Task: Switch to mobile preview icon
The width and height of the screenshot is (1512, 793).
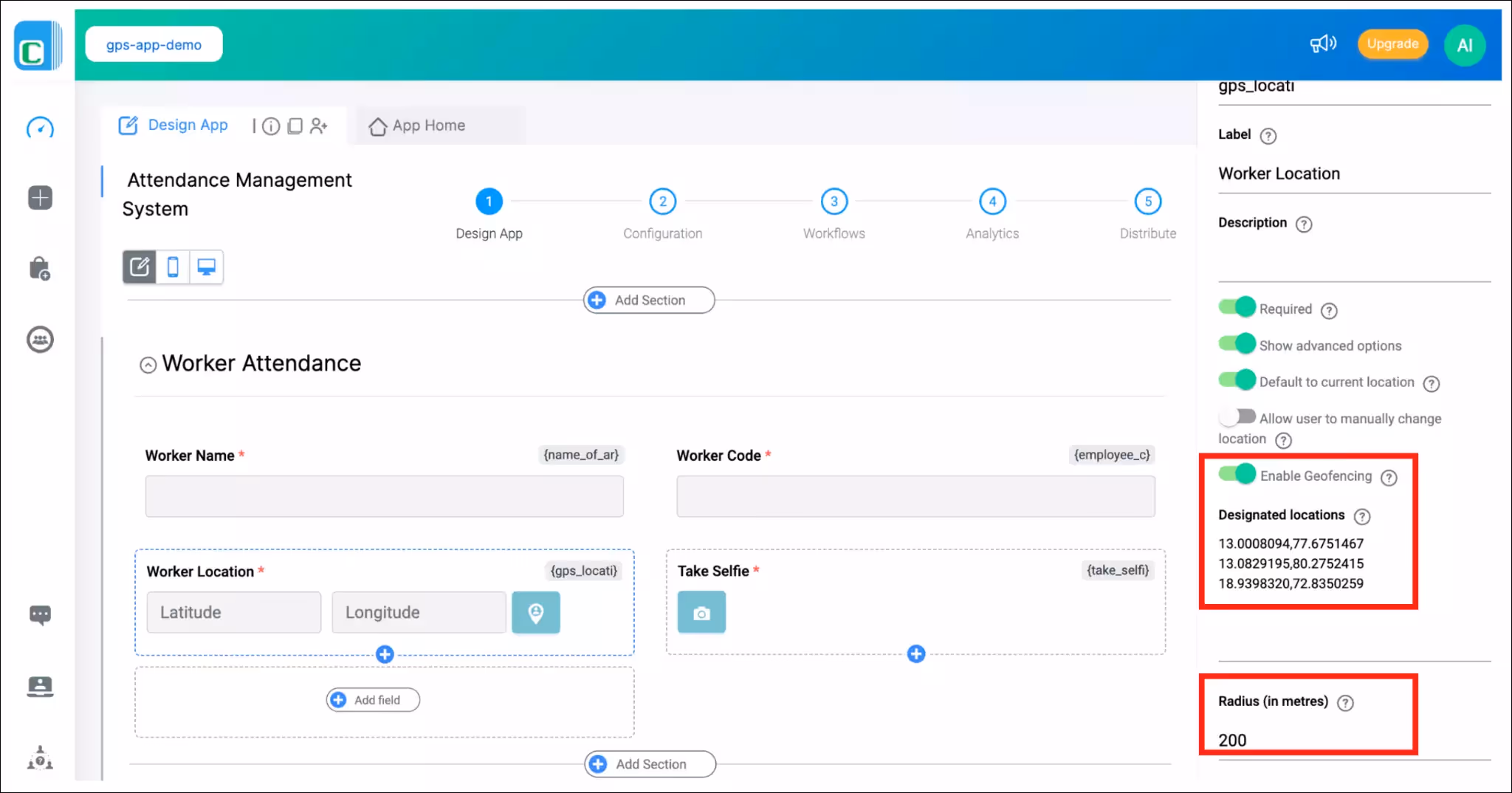Action: [x=173, y=267]
